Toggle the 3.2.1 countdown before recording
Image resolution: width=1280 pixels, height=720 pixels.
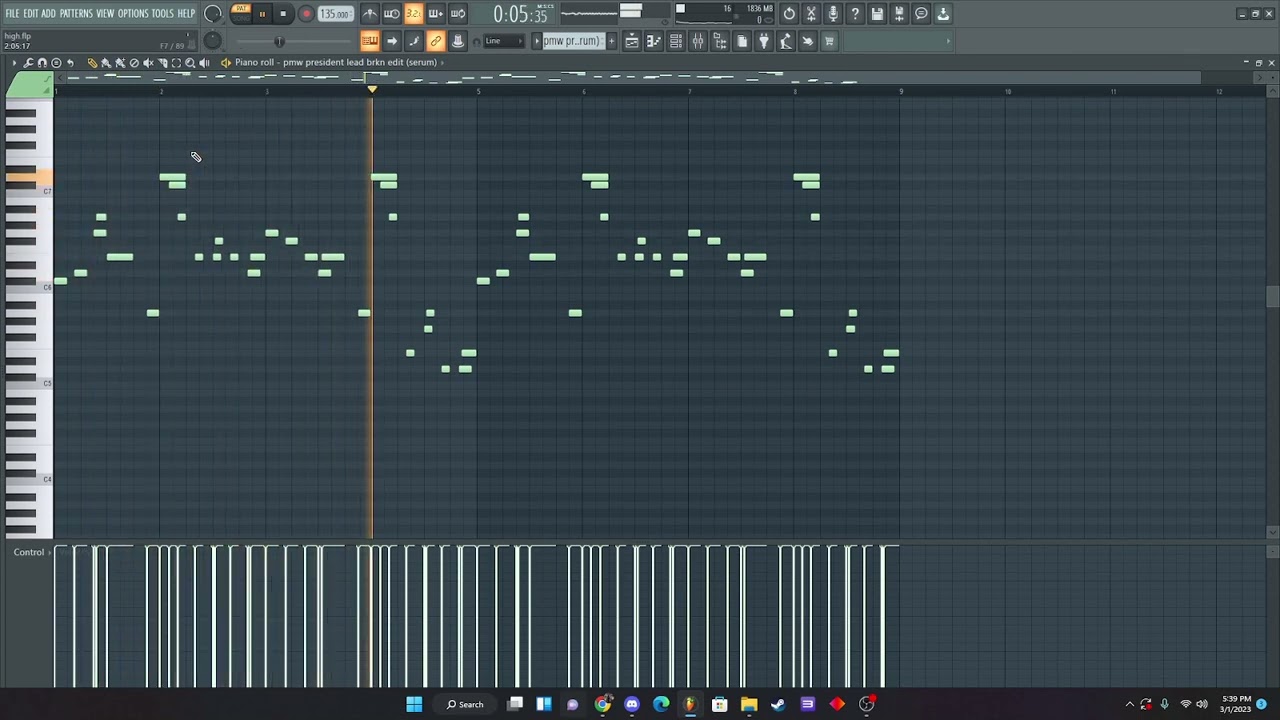(x=414, y=14)
